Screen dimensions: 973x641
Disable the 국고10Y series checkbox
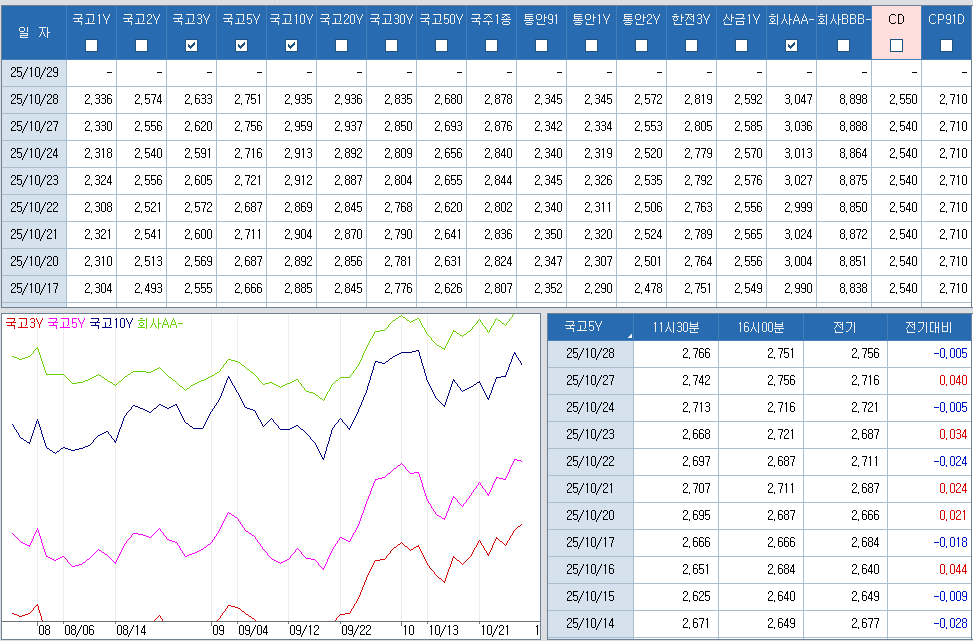[x=292, y=45]
